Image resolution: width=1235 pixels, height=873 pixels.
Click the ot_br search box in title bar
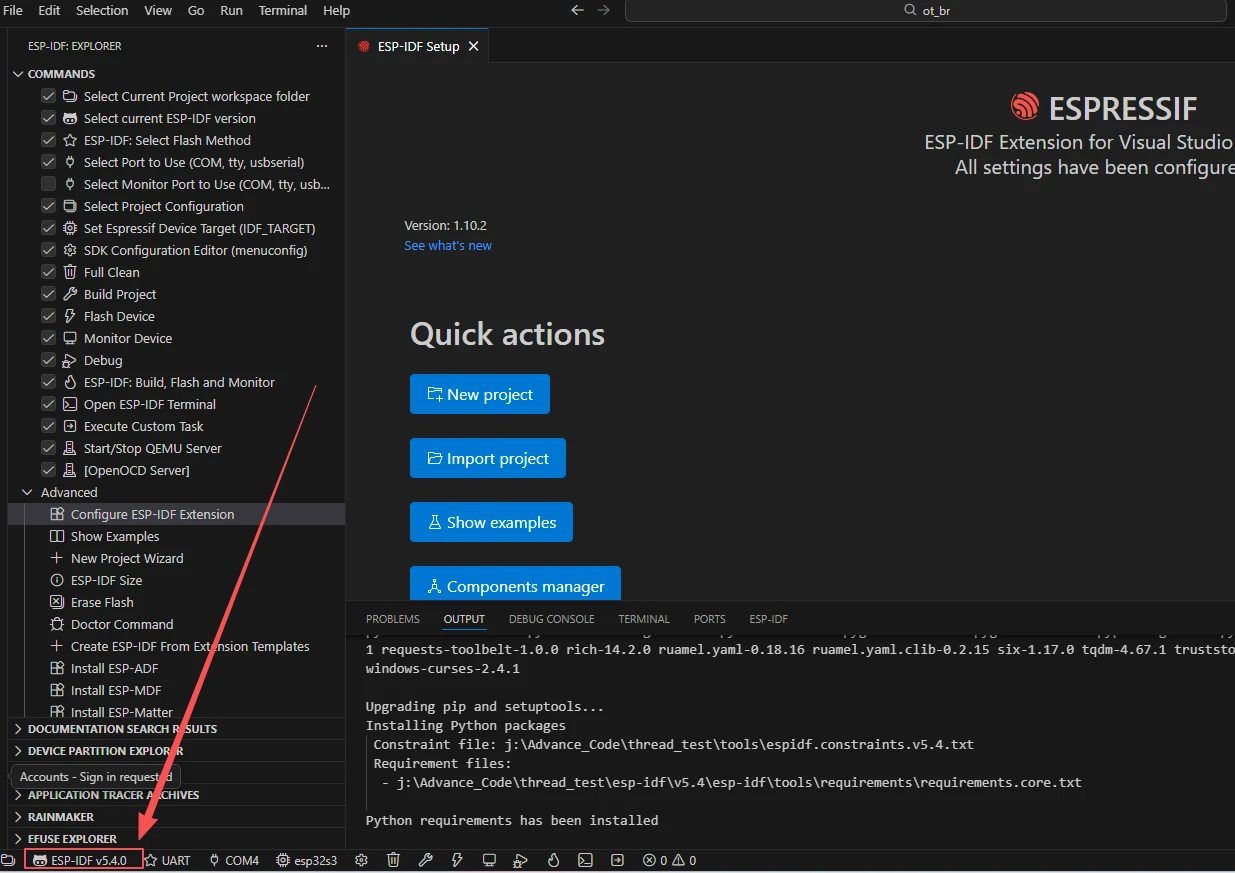(925, 11)
